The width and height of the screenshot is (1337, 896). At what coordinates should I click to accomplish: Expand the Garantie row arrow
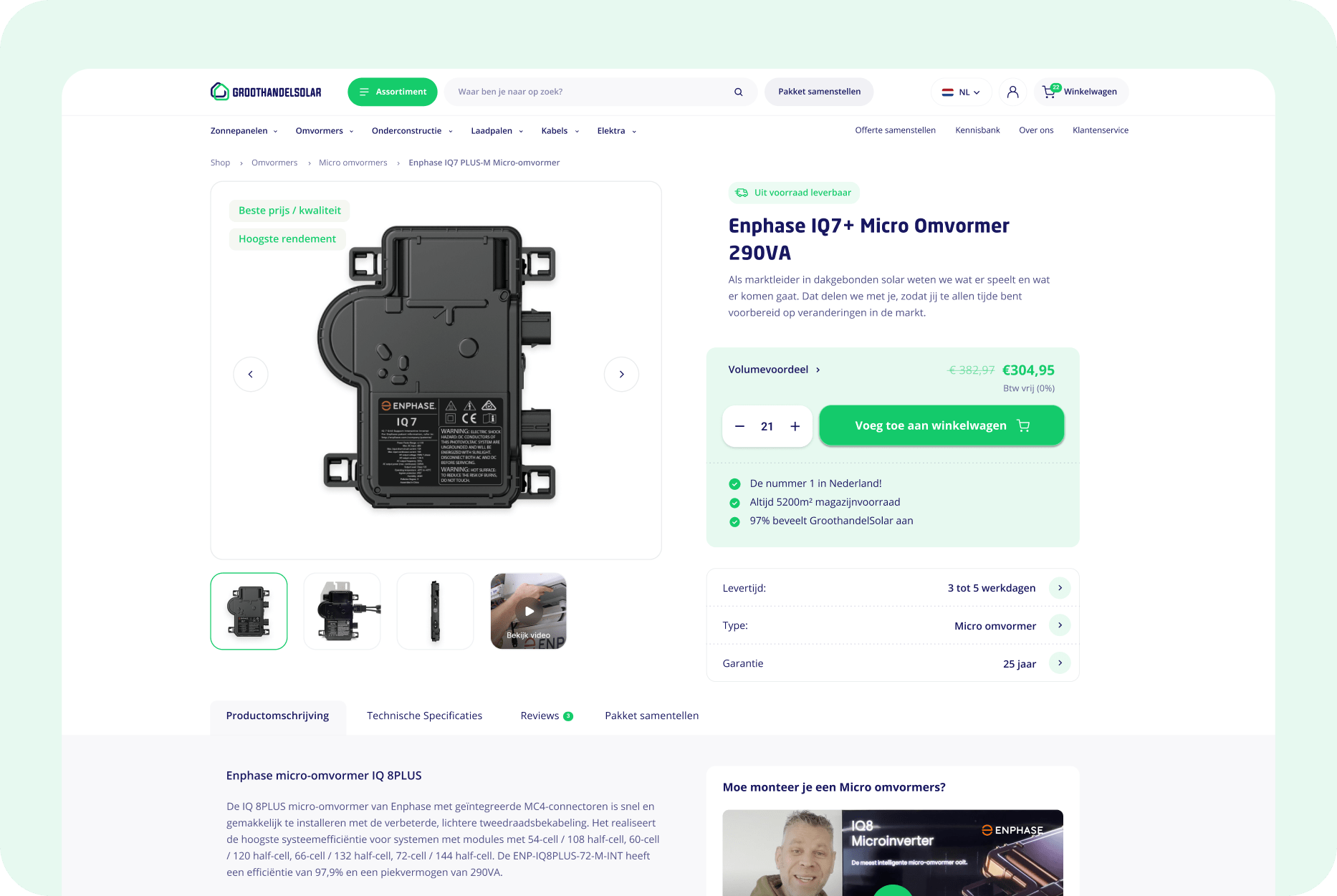click(x=1060, y=663)
